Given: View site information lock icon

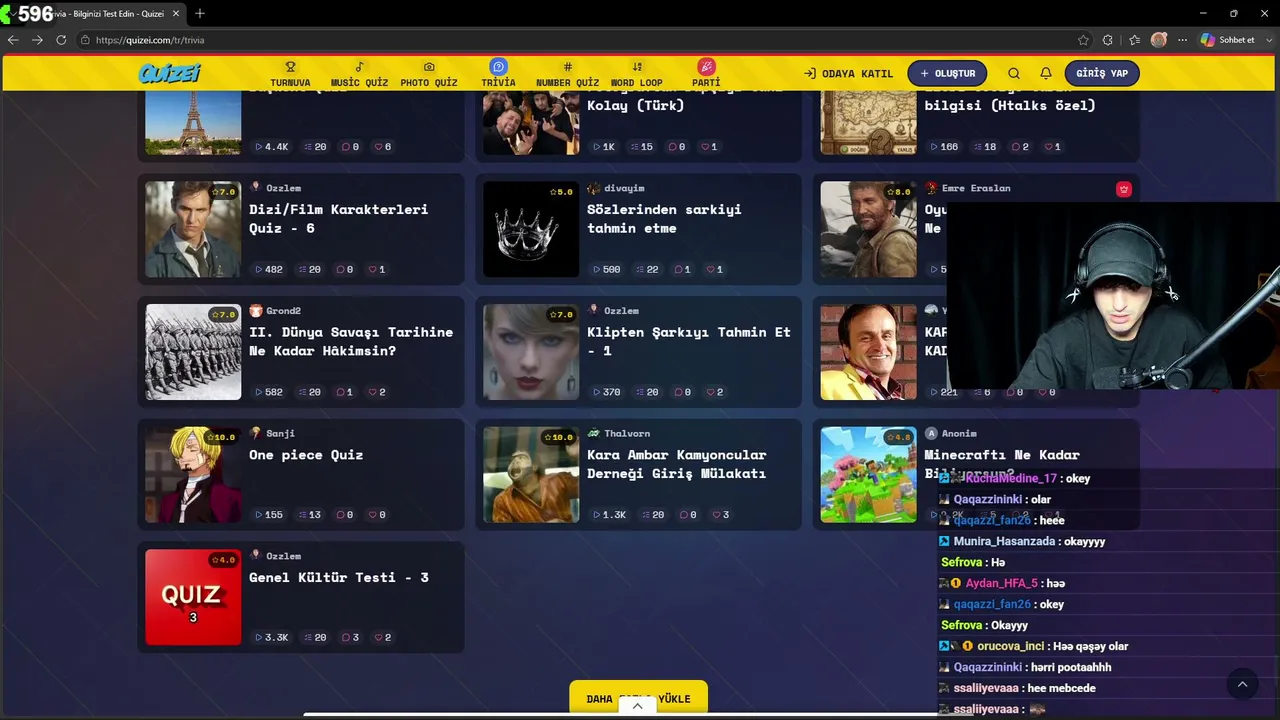Looking at the screenshot, I should [x=85, y=40].
